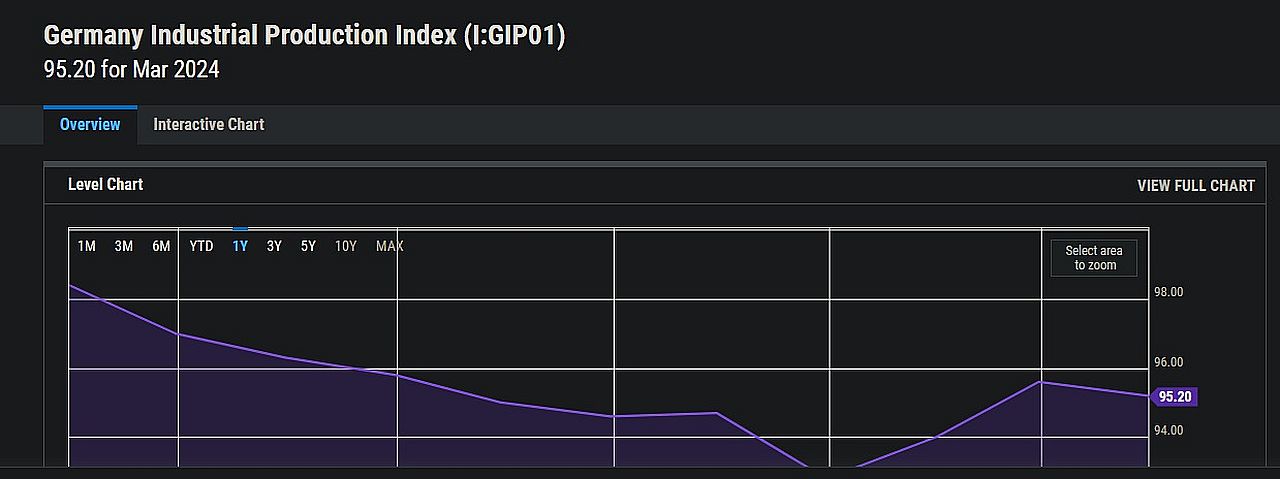Switch to the Interactive Chart tab
This screenshot has width=1280, height=479.
(x=208, y=125)
